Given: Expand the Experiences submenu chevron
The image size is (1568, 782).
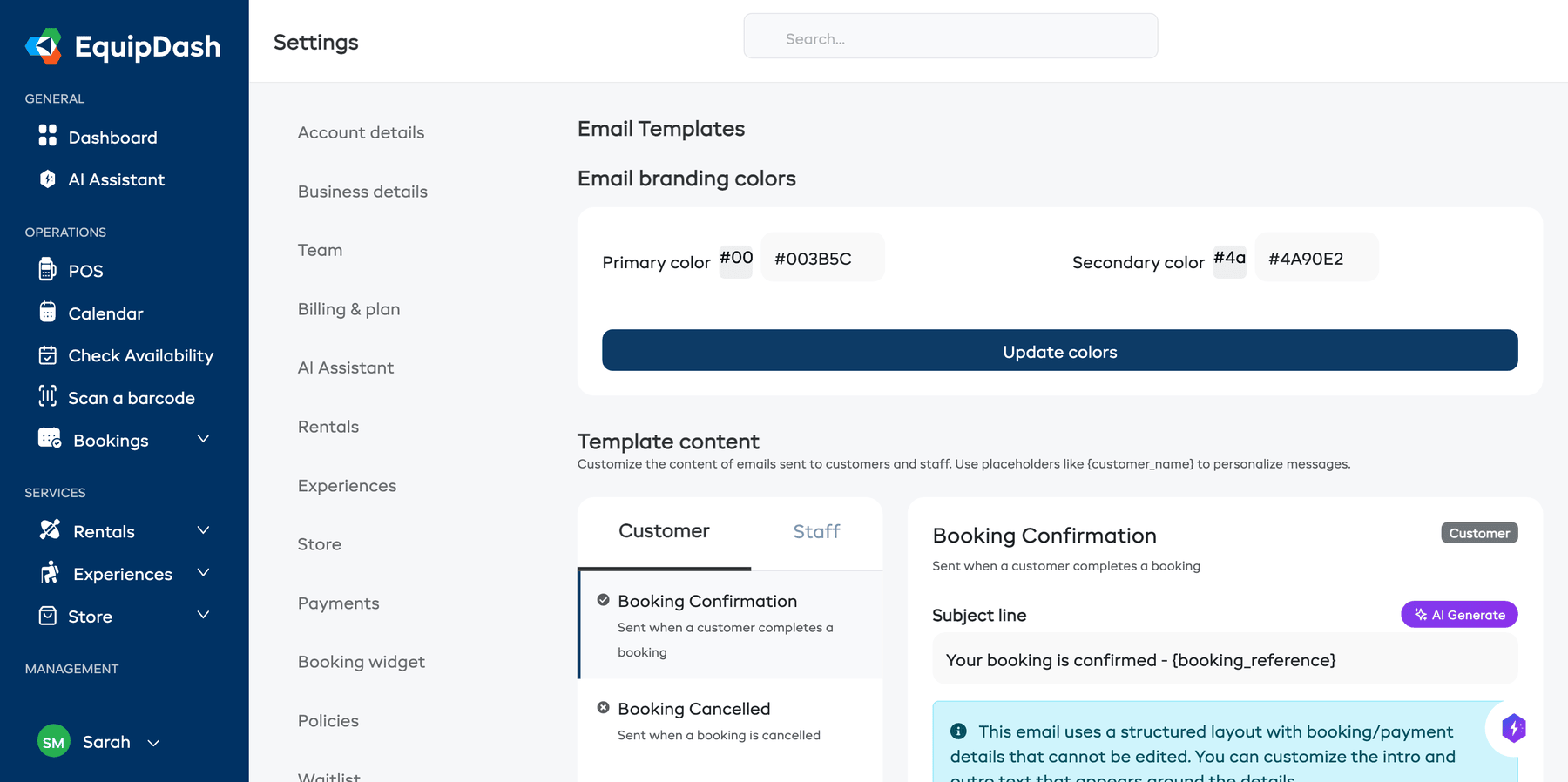Looking at the screenshot, I should click(203, 572).
